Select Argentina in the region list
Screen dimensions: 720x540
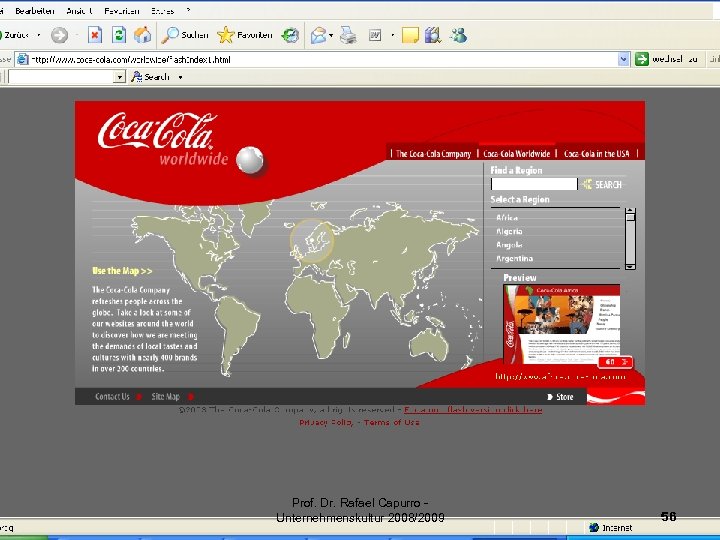coord(514,259)
